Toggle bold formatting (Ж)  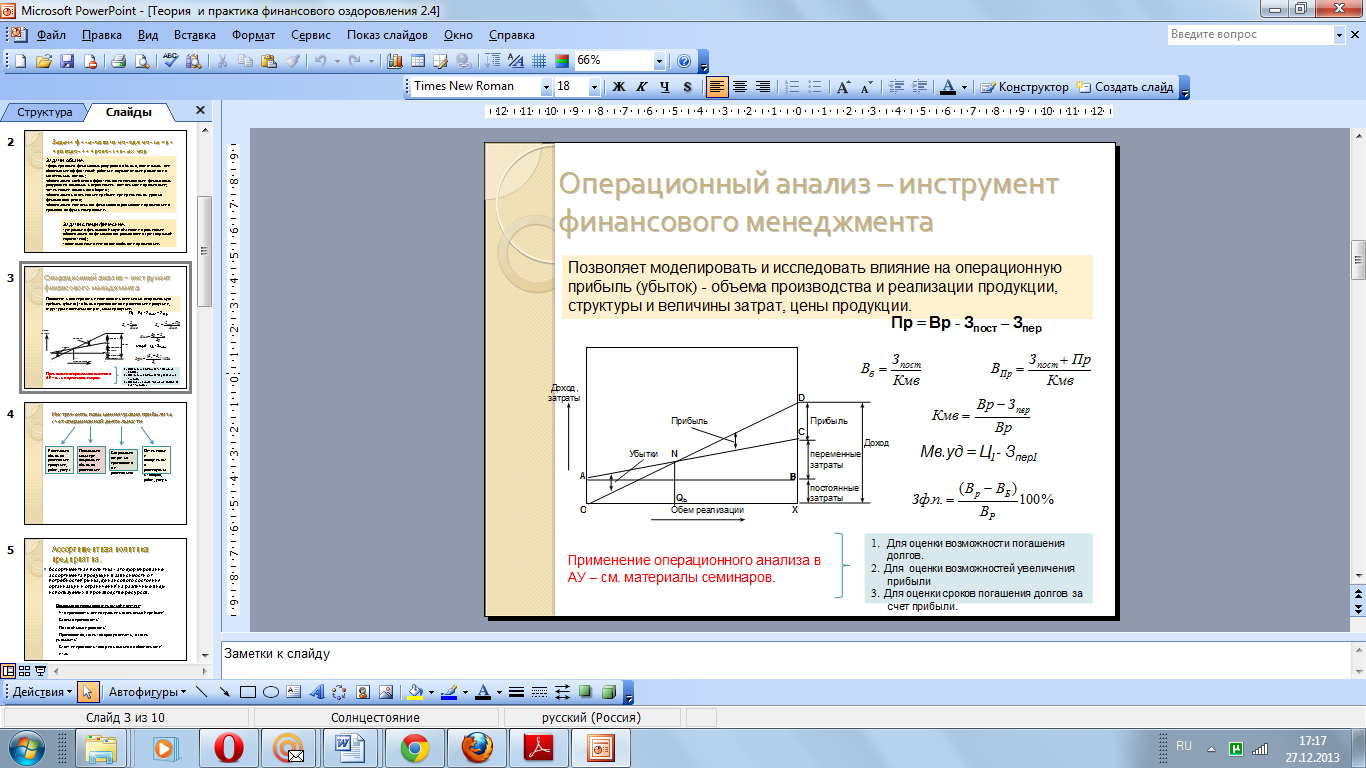[x=618, y=87]
